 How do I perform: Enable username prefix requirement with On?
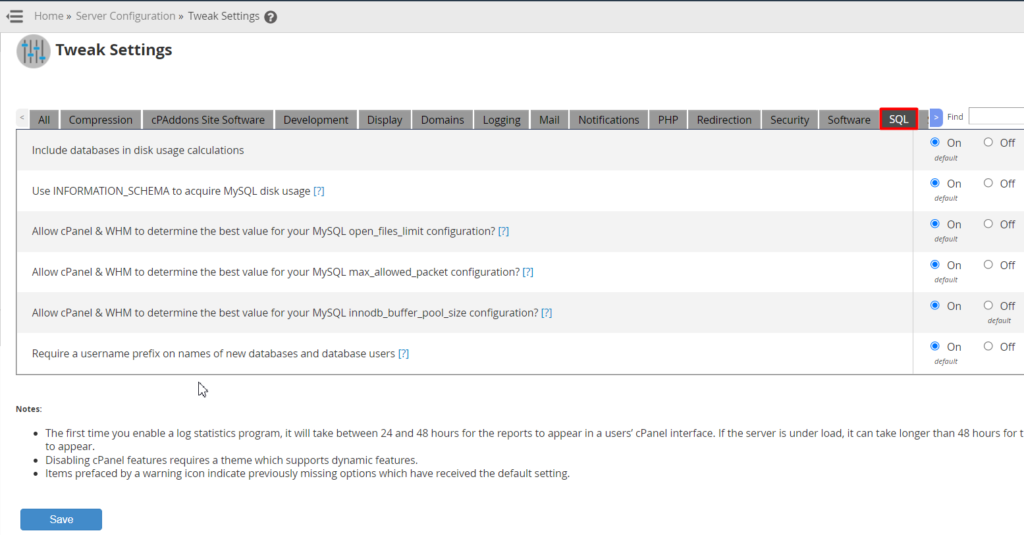[935, 346]
